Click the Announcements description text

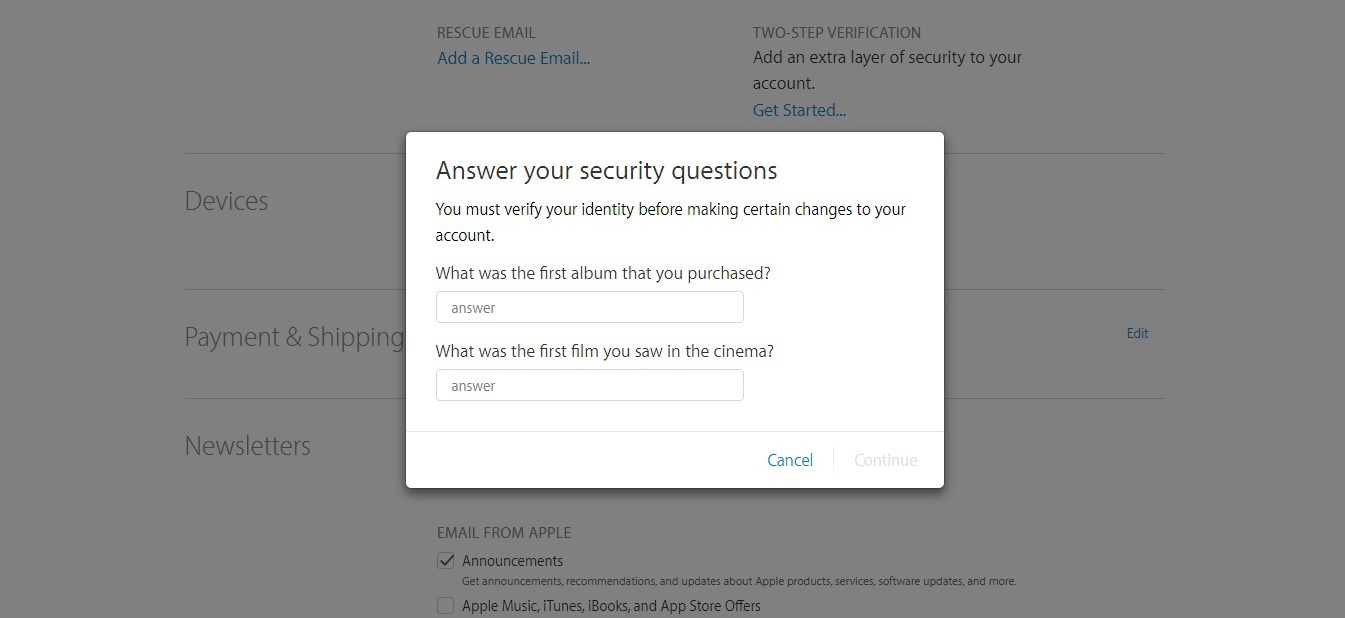coord(738,581)
